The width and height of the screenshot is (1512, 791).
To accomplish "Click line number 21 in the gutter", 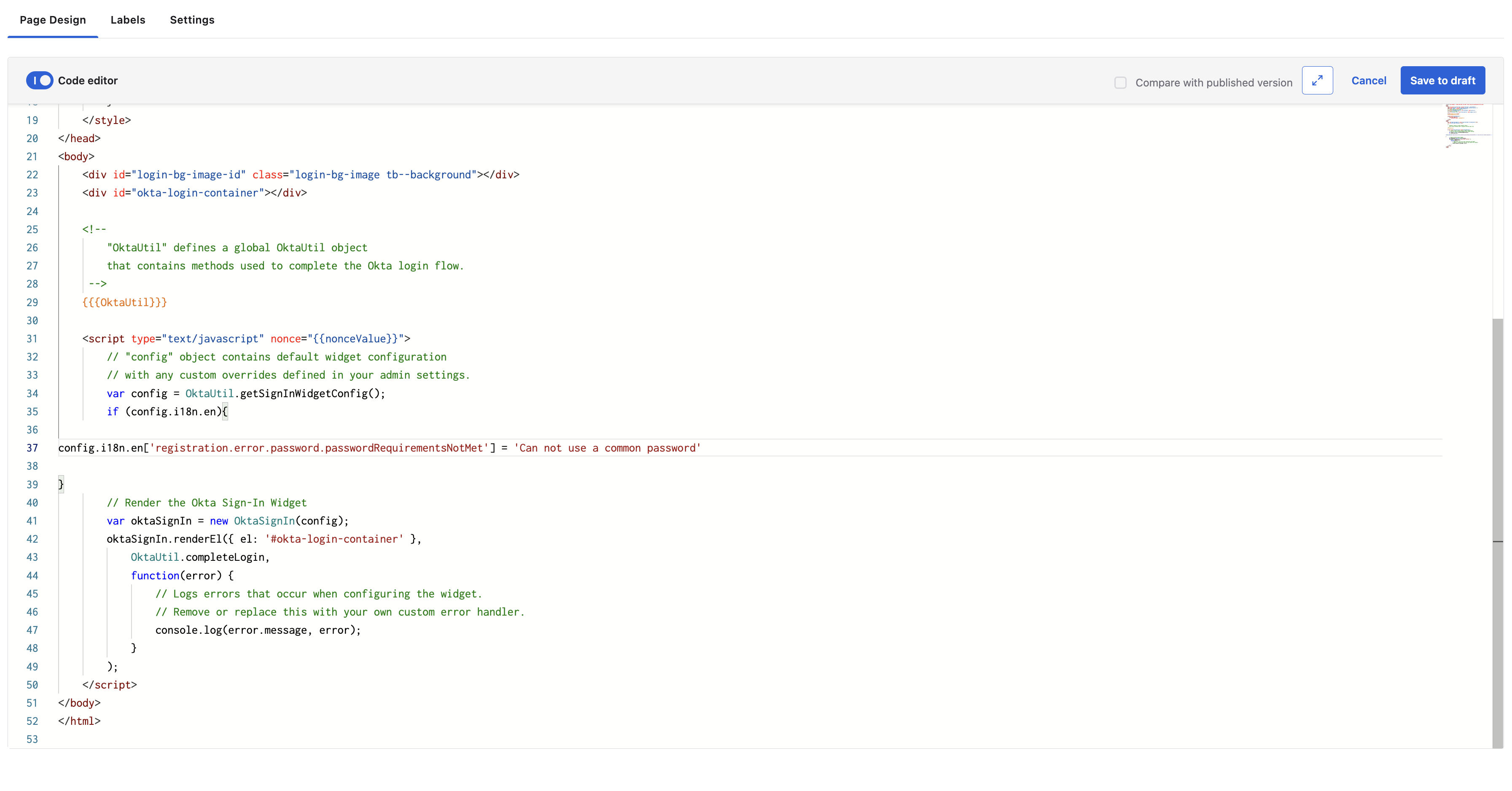I will click(32, 157).
